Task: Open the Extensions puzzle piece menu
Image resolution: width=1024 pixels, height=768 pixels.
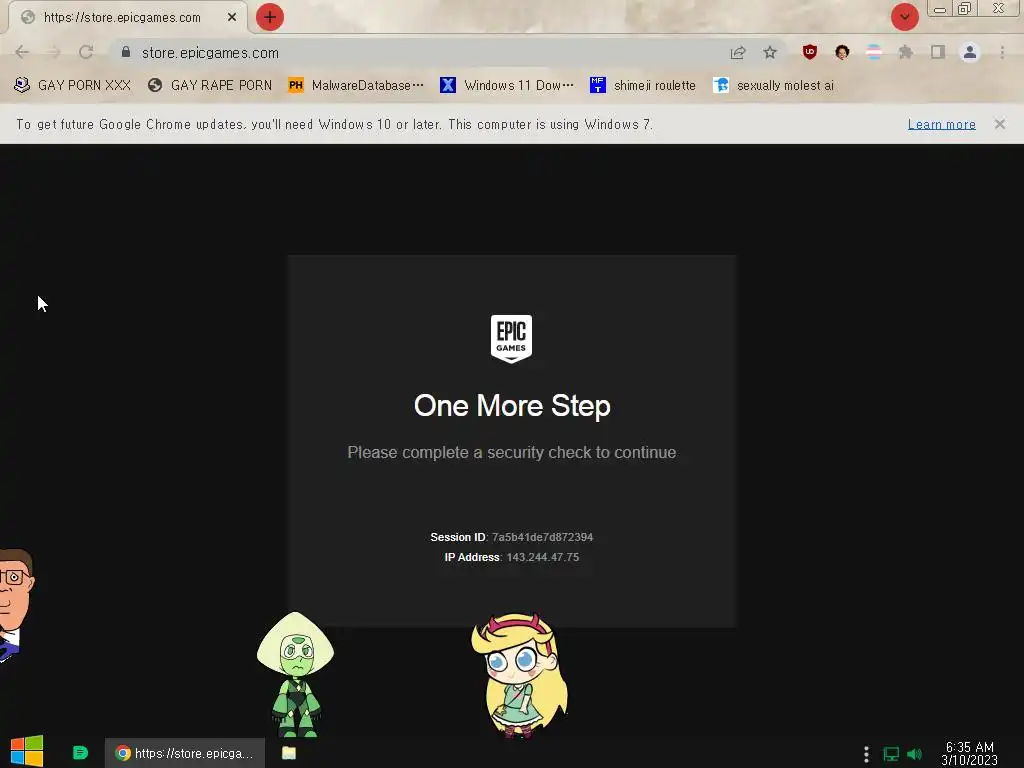Action: 906,52
